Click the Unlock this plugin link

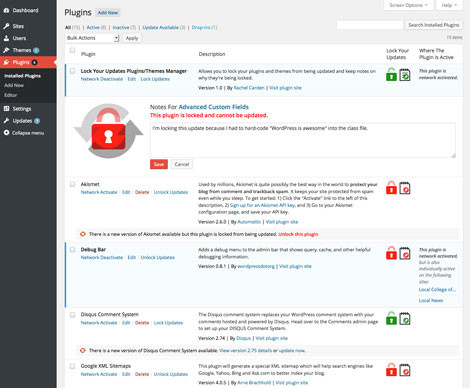pos(298,234)
